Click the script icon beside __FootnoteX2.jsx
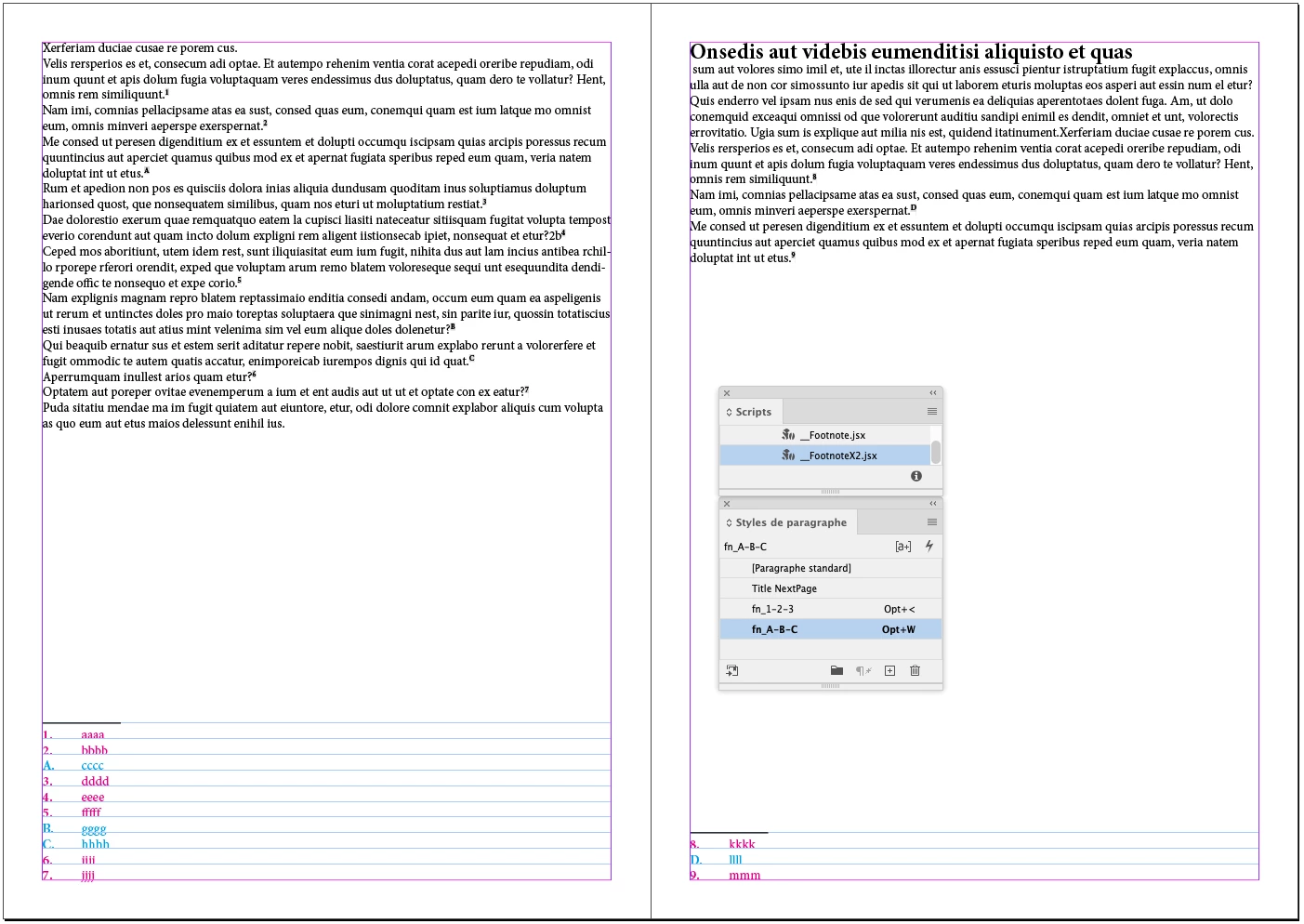Image resolution: width=1304 pixels, height=924 pixels. click(788, 455)
